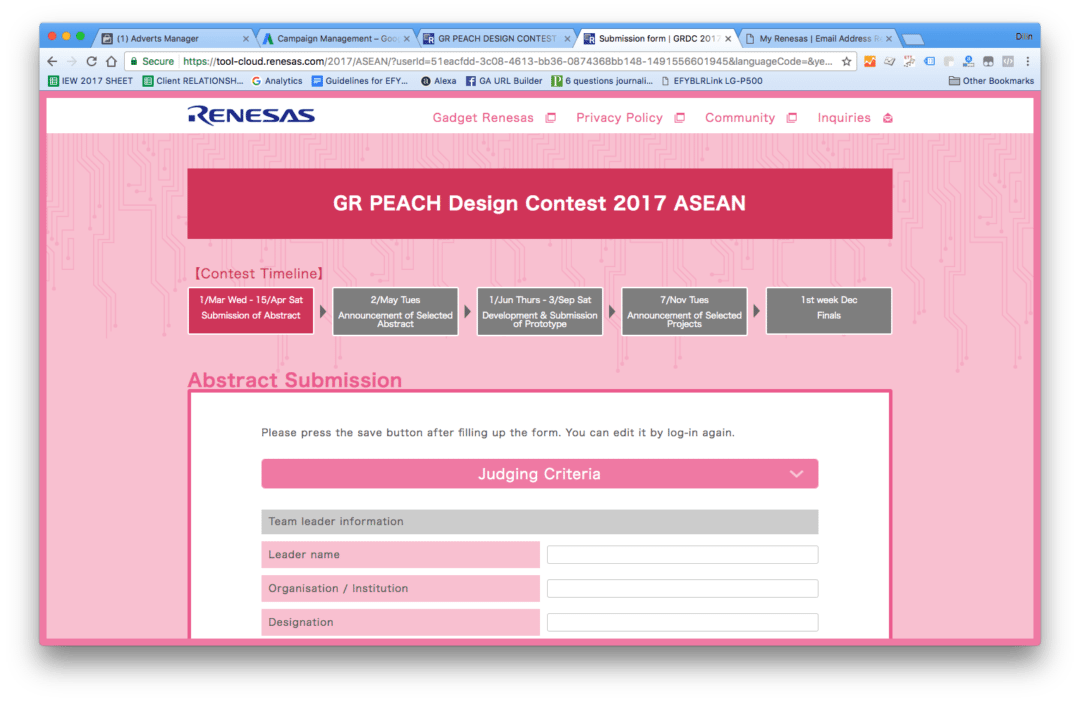The height and width of the screenshot is (702, 1080).
Task: Open the Chrome three-dot menu
Action: 1027,61
